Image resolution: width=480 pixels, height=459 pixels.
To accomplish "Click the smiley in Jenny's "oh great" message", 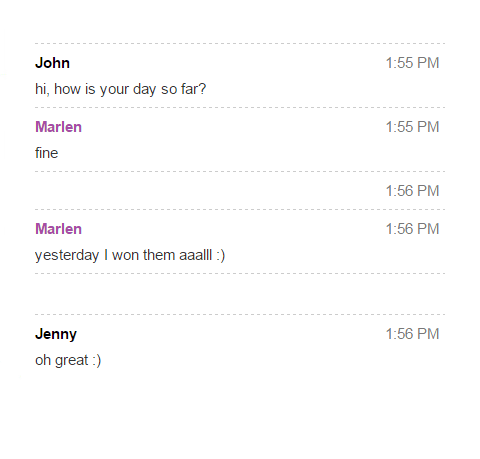I will (x=96, y=361).
